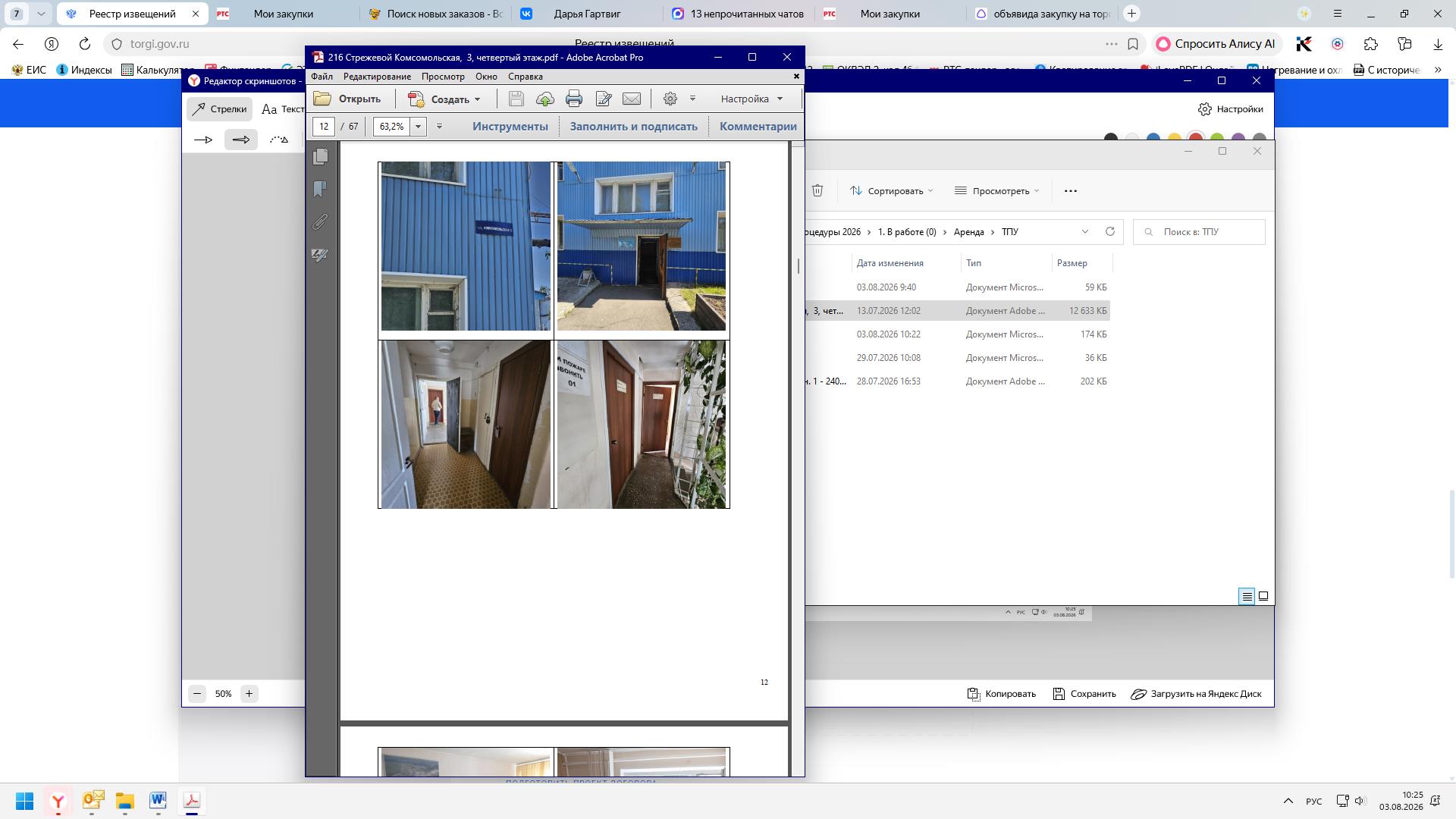The image size is (1456, 819).
Task: Click the gear icon in Acrobat toolbar
Action: tap(670, 99)
